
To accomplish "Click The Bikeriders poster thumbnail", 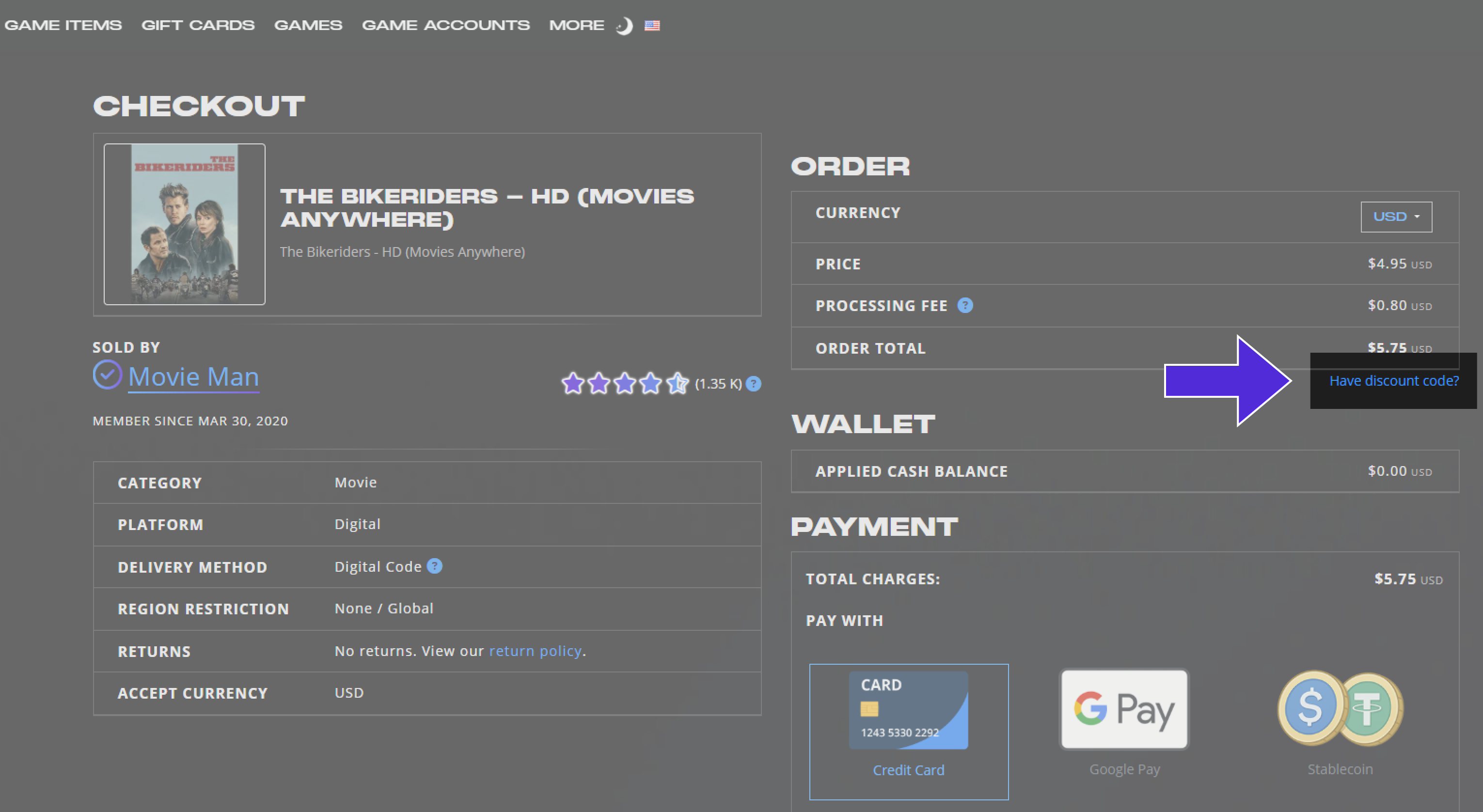I will tap(184, 224).
